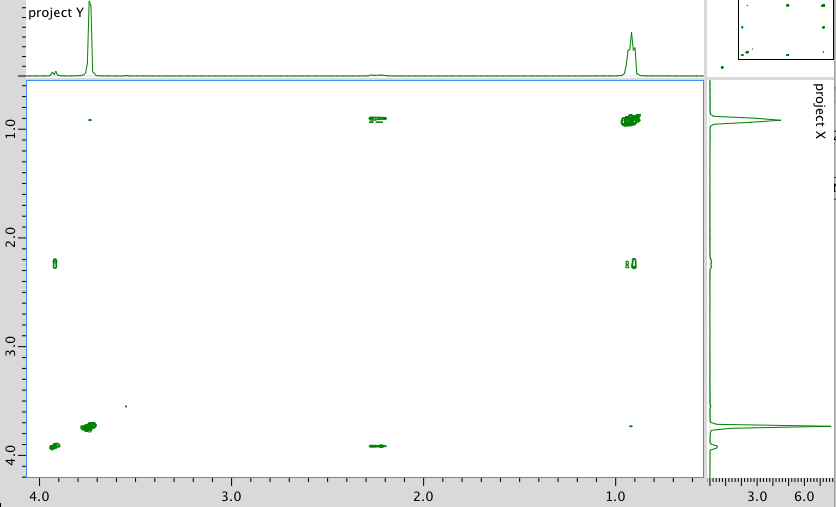
Task: Click the small peak at top left near 3.7 ppm
Action: 90,120
